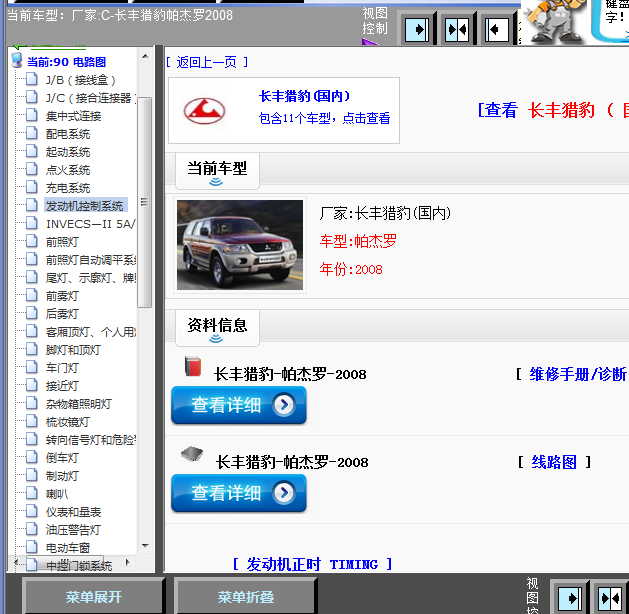Click bottom view control arrow-right pane icon
This screenshot has height=614, width=629.
click(x=569, y=598)
